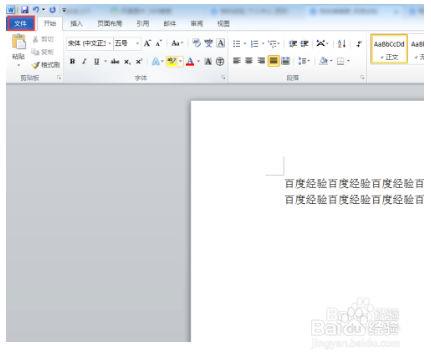
Task: Open the Font dialog launcher
Action: (x=224, y=78)
